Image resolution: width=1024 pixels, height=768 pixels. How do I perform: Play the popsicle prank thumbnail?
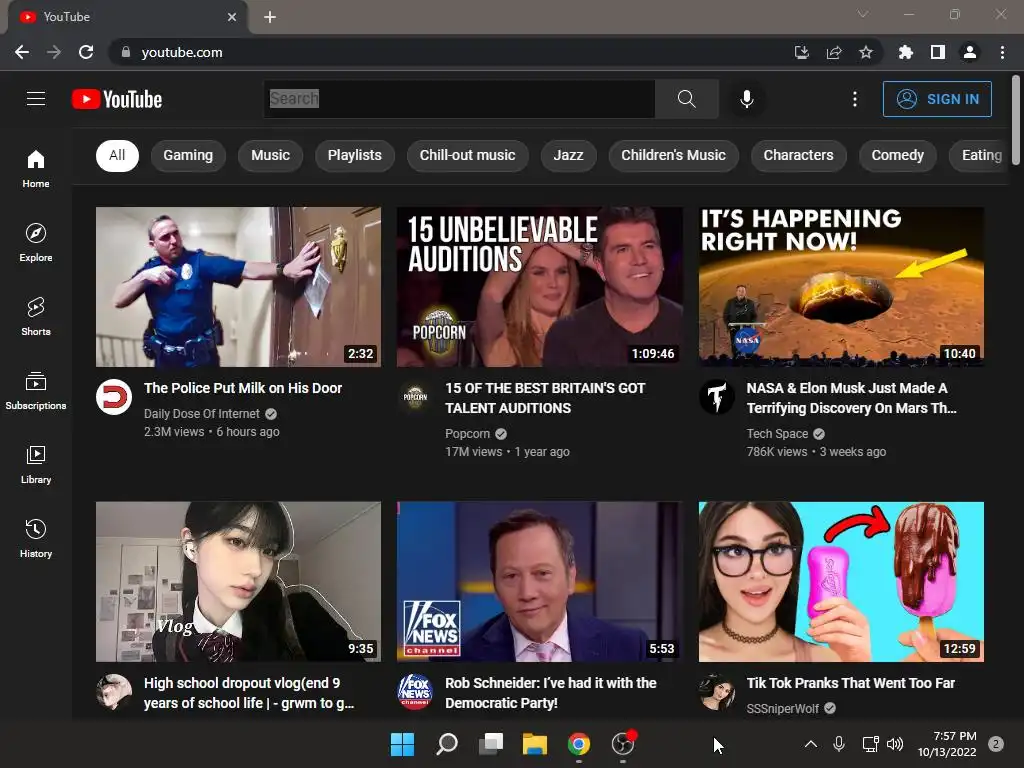coord(841,582)
